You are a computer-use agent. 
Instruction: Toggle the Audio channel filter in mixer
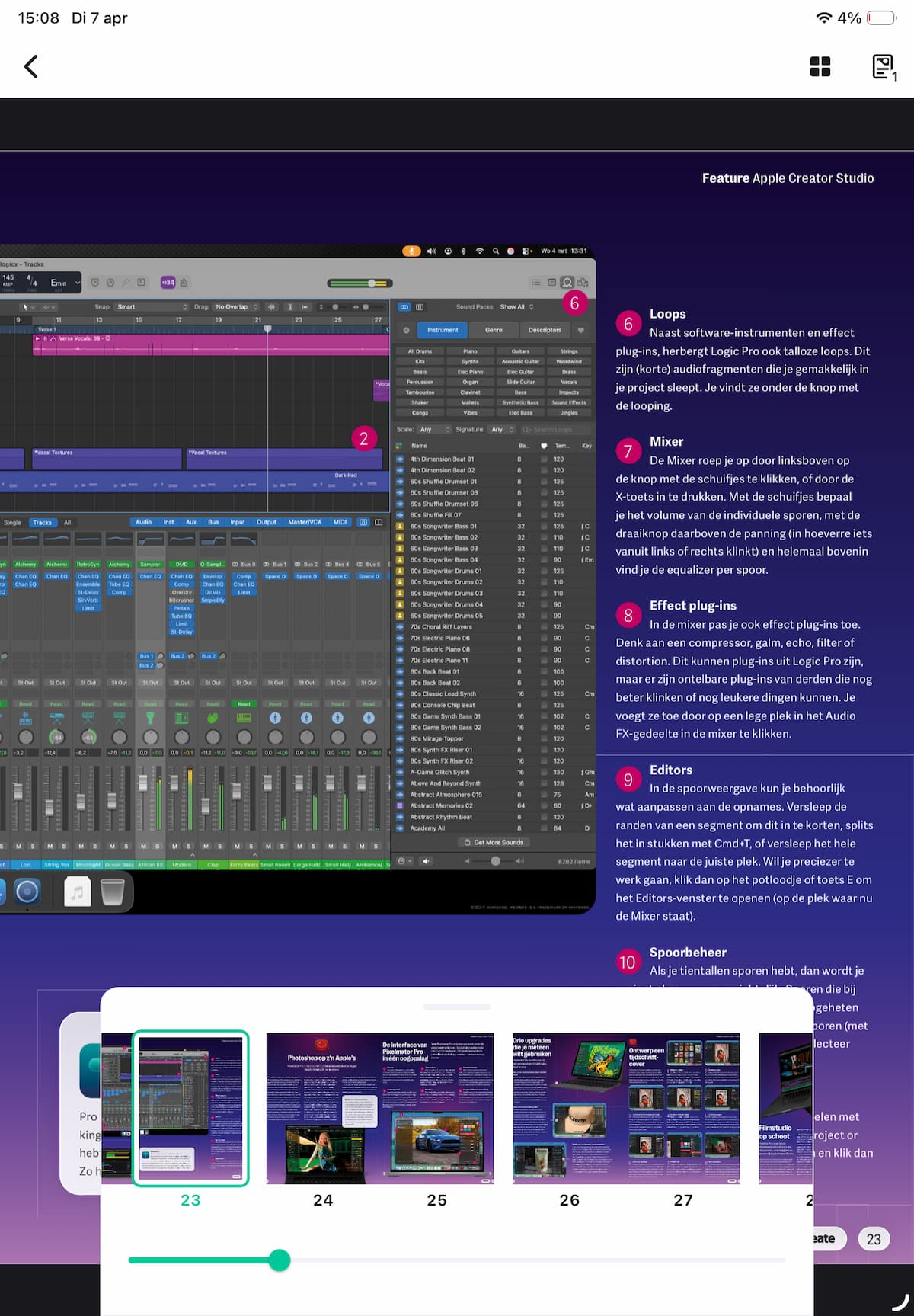143,522
